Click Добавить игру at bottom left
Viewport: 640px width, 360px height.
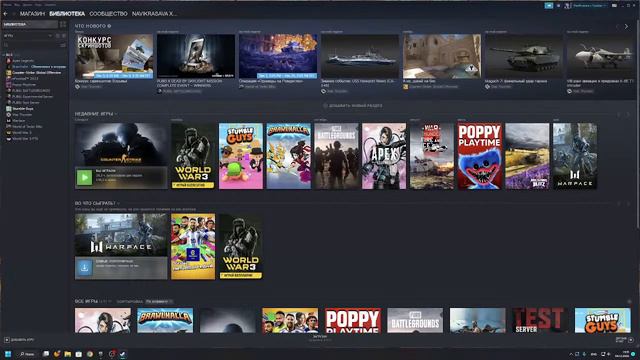click(20, 340)
